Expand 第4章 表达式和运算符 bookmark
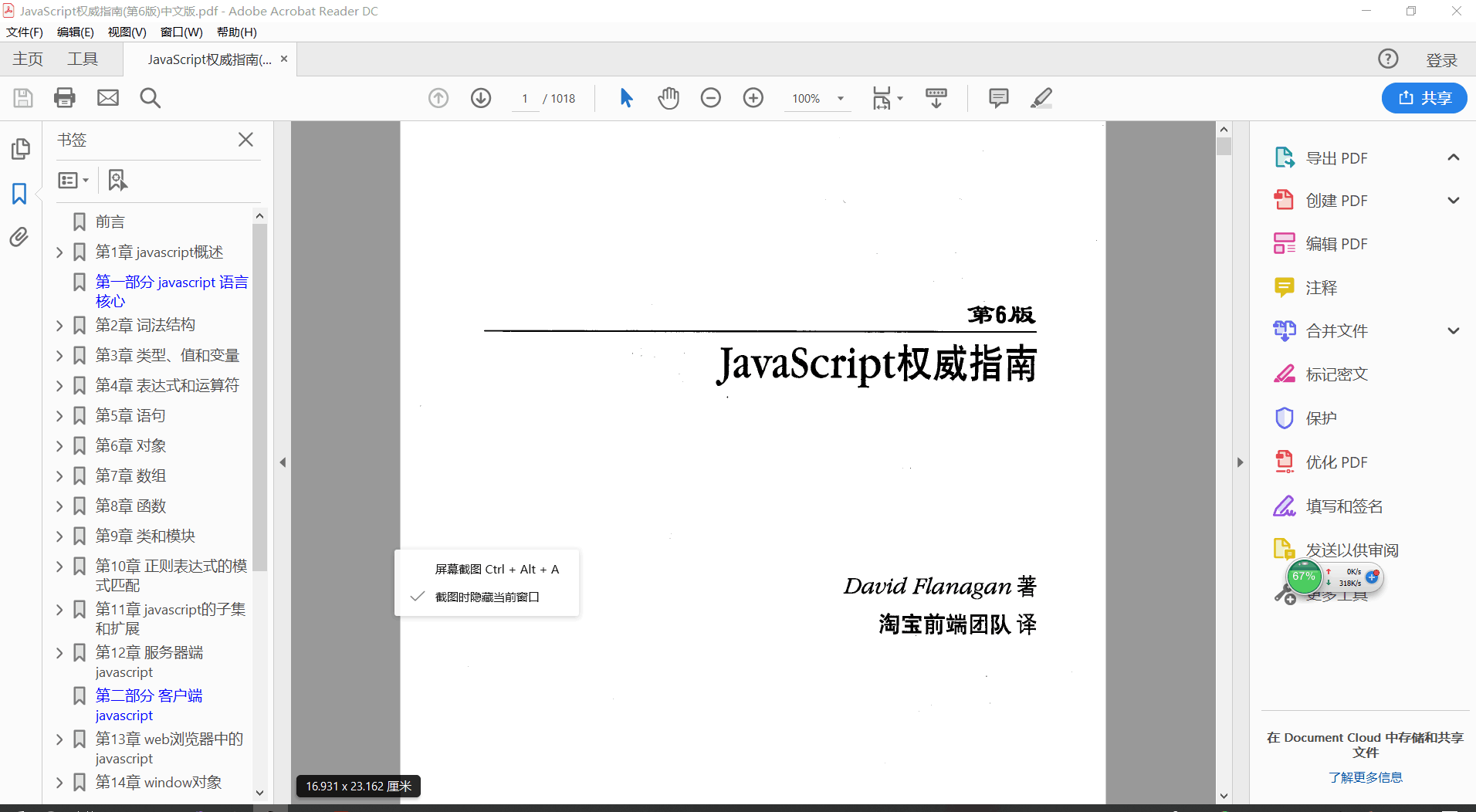This screenshot has height=812, width=1476. pyautogui.click(x=59, y=386)
